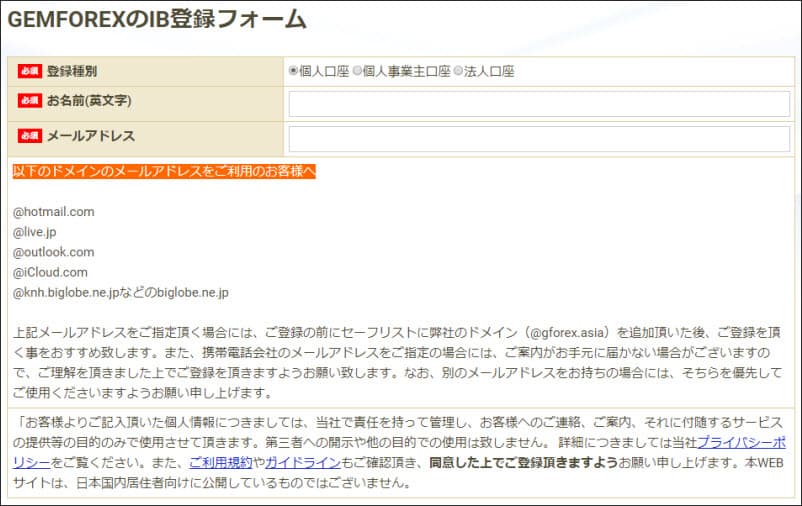Click the 必須 badge next to お名前(英文字)

click(x=30, y=100)
